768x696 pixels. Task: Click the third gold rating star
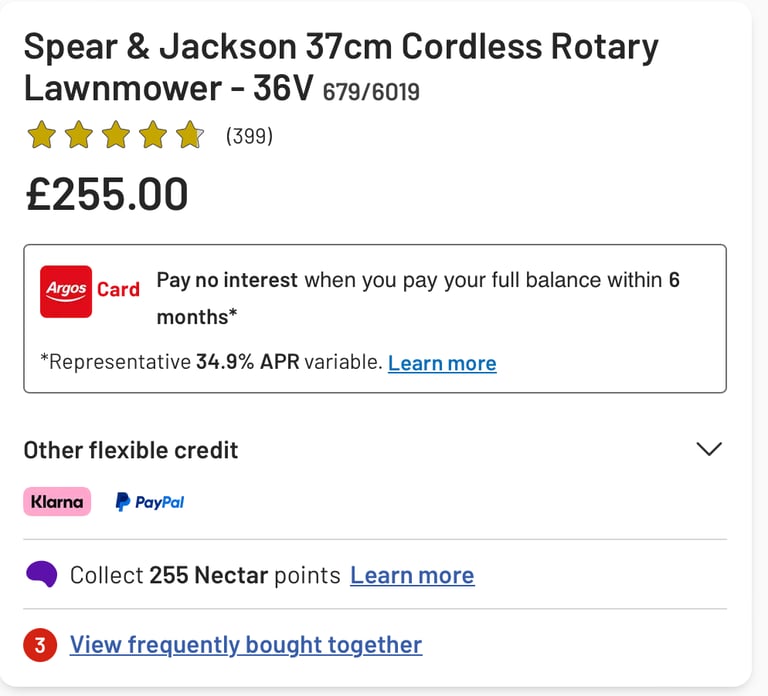[x=116, y=135]
